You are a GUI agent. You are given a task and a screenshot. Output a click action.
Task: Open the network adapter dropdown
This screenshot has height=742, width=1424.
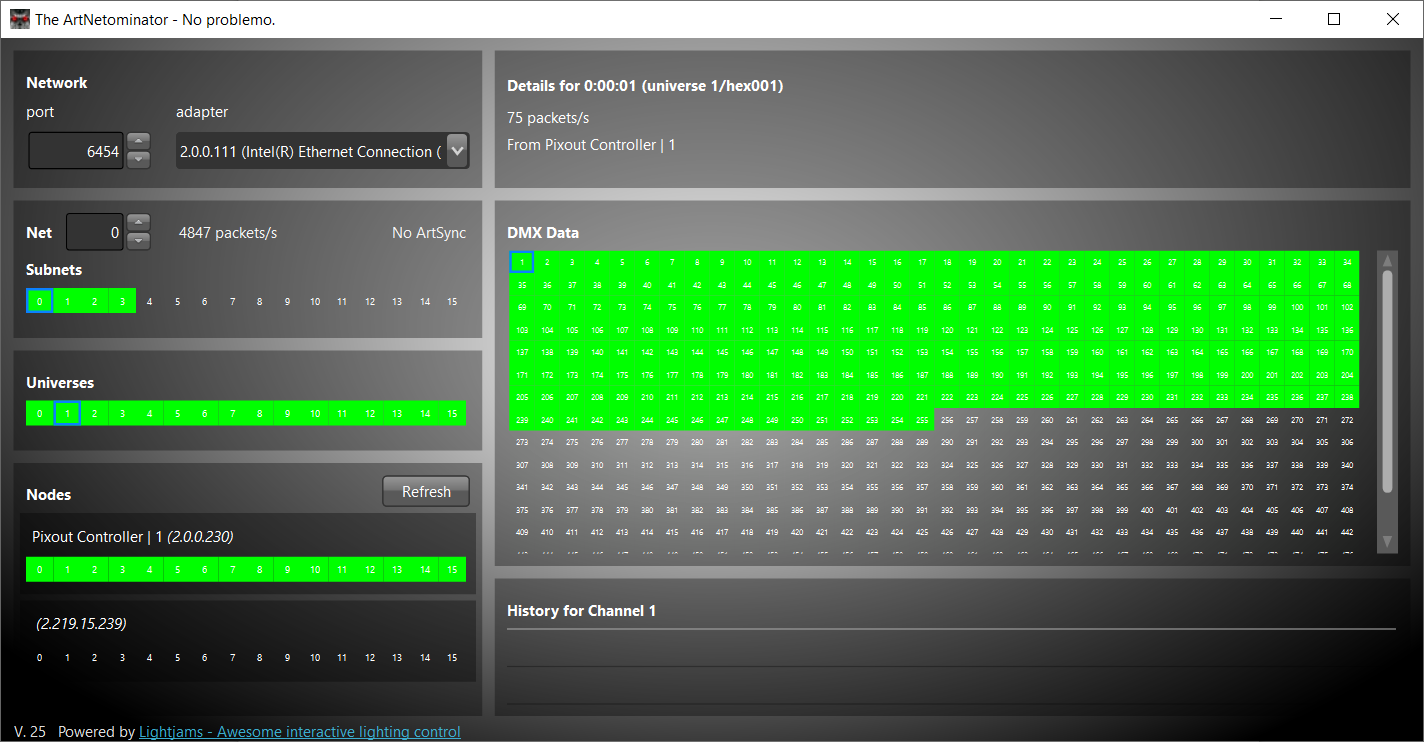(x=457, y=151)
